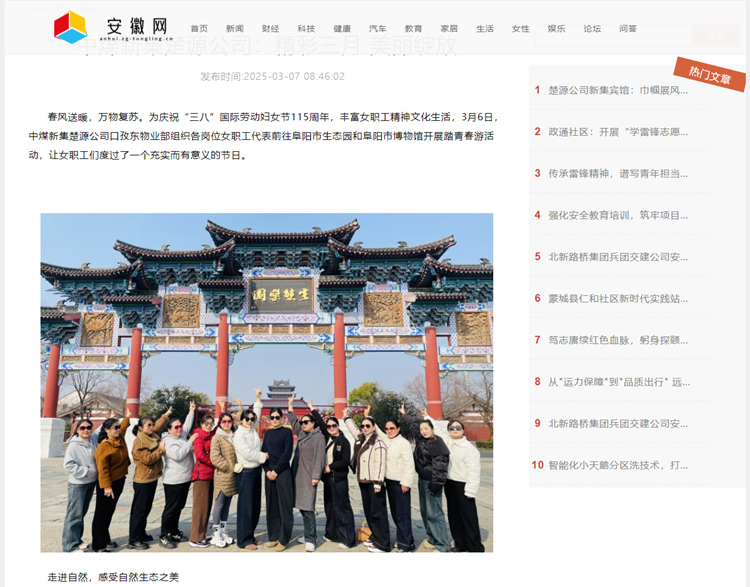The image size is (750, 587).
Task: Open the 问答 Q&A page
Action: point(628,29)
